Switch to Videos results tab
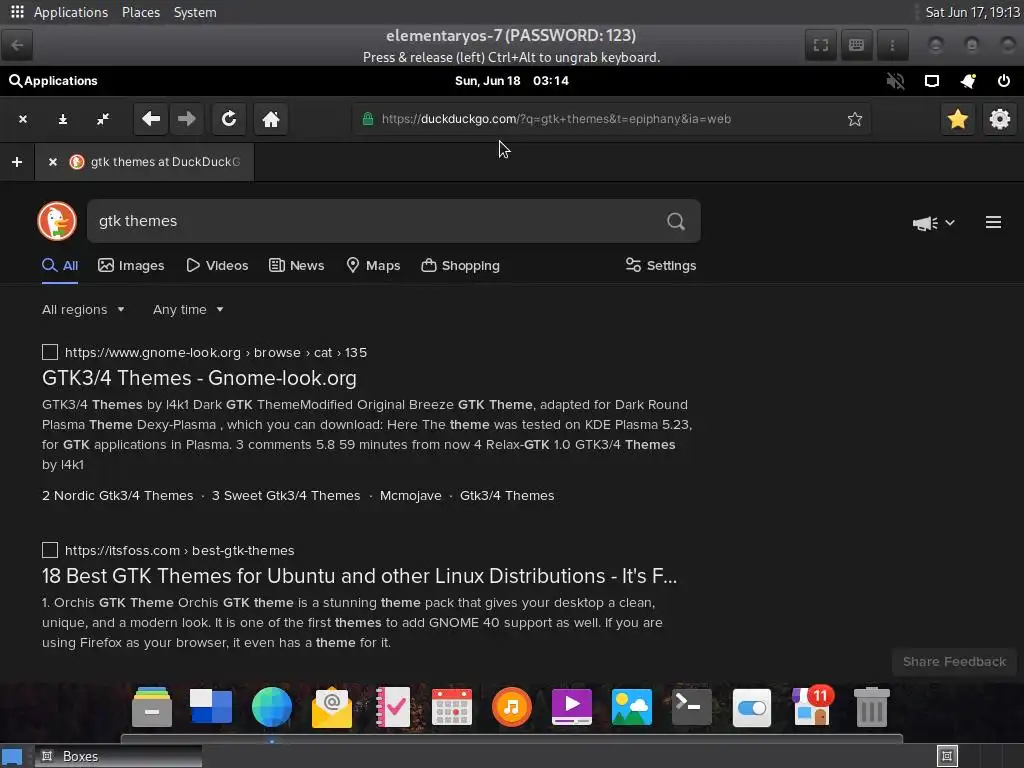Screen dimensions: 1024x768 point(217,265)
